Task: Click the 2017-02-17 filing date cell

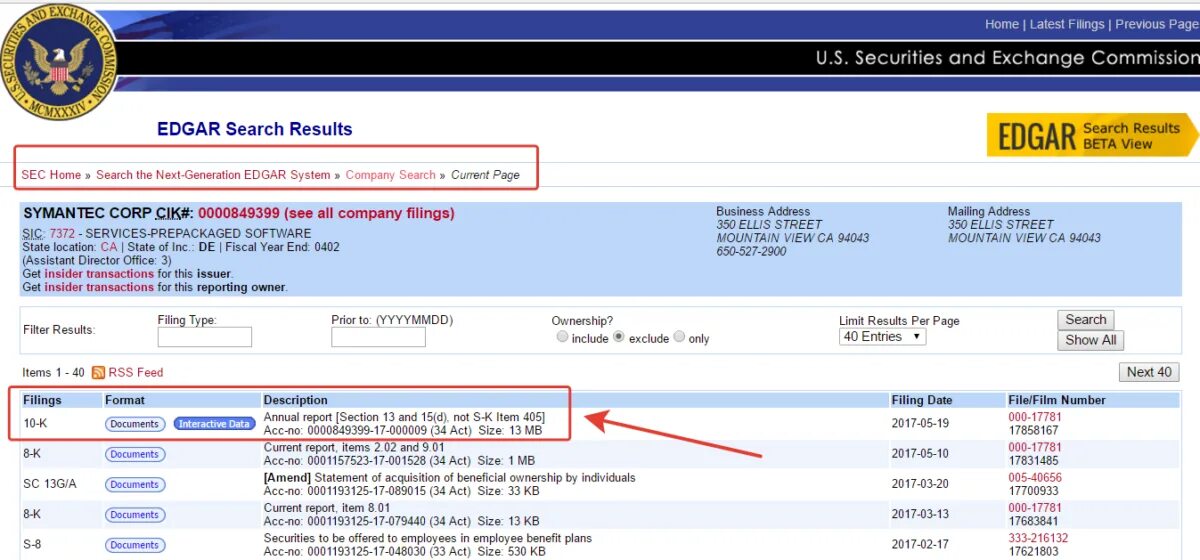Action: coord(922,545)
